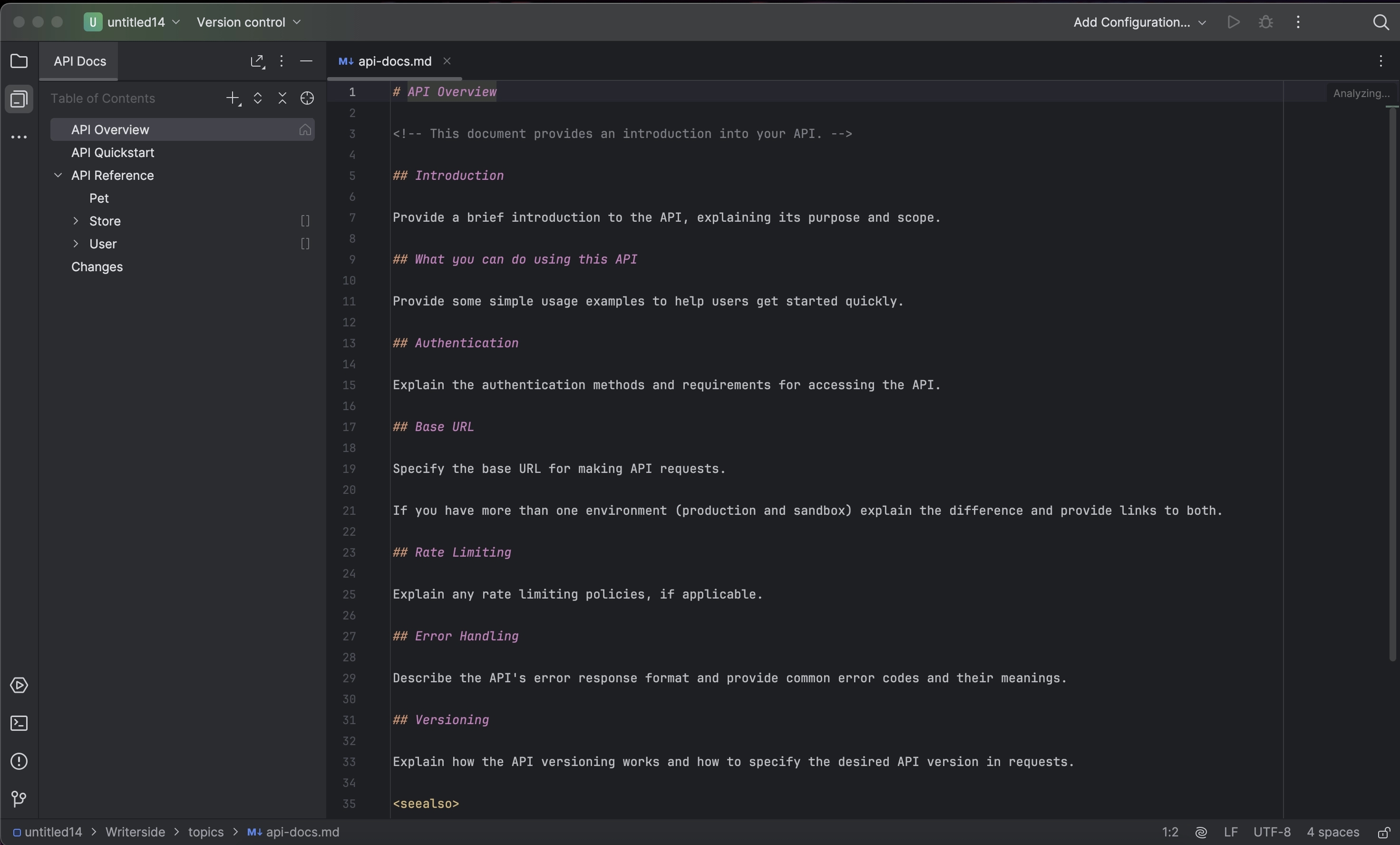The height and width of the screenshot is (845, 1400).
Task: Click the '## Introduction' heading line
Action: coord(448,176)
